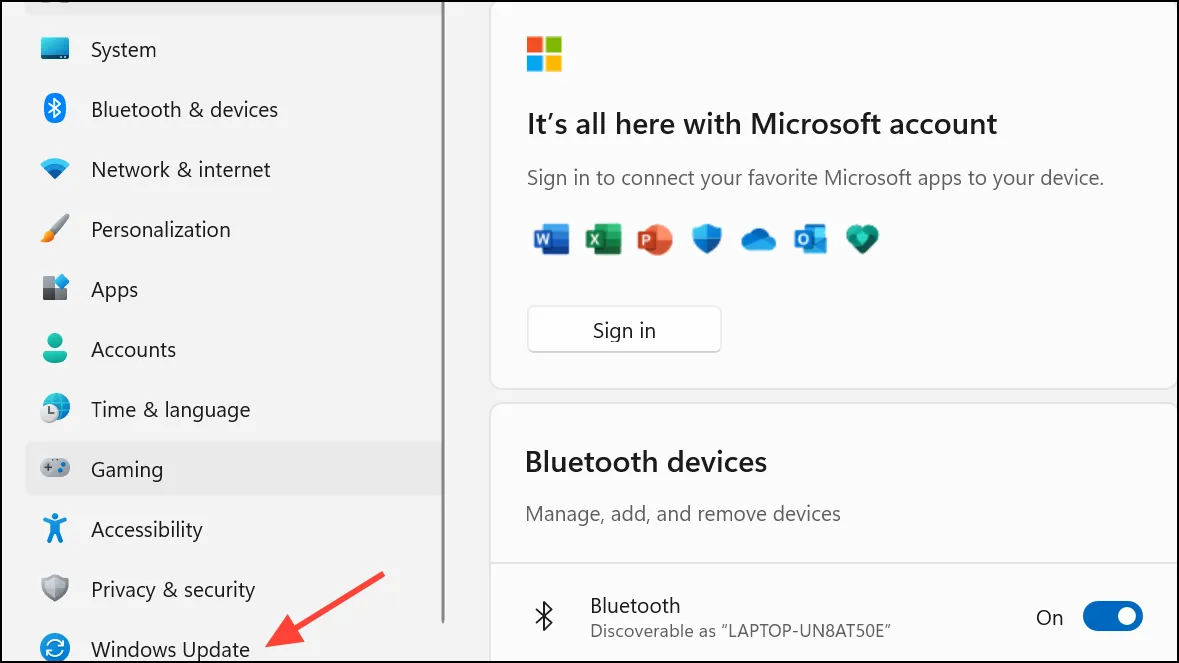Click the Excel app icon

[x=604, y=239]
